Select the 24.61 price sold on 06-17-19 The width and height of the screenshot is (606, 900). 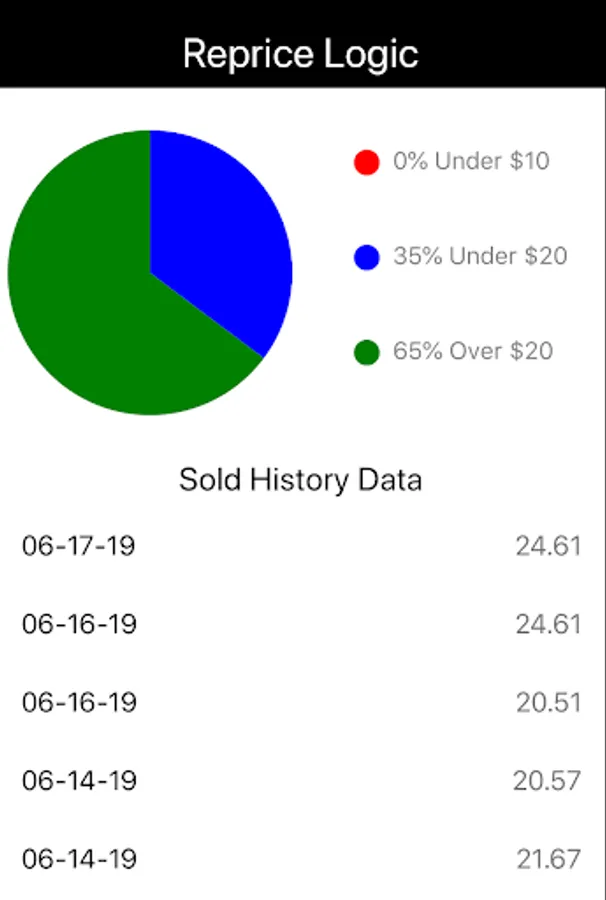[548, 546]
